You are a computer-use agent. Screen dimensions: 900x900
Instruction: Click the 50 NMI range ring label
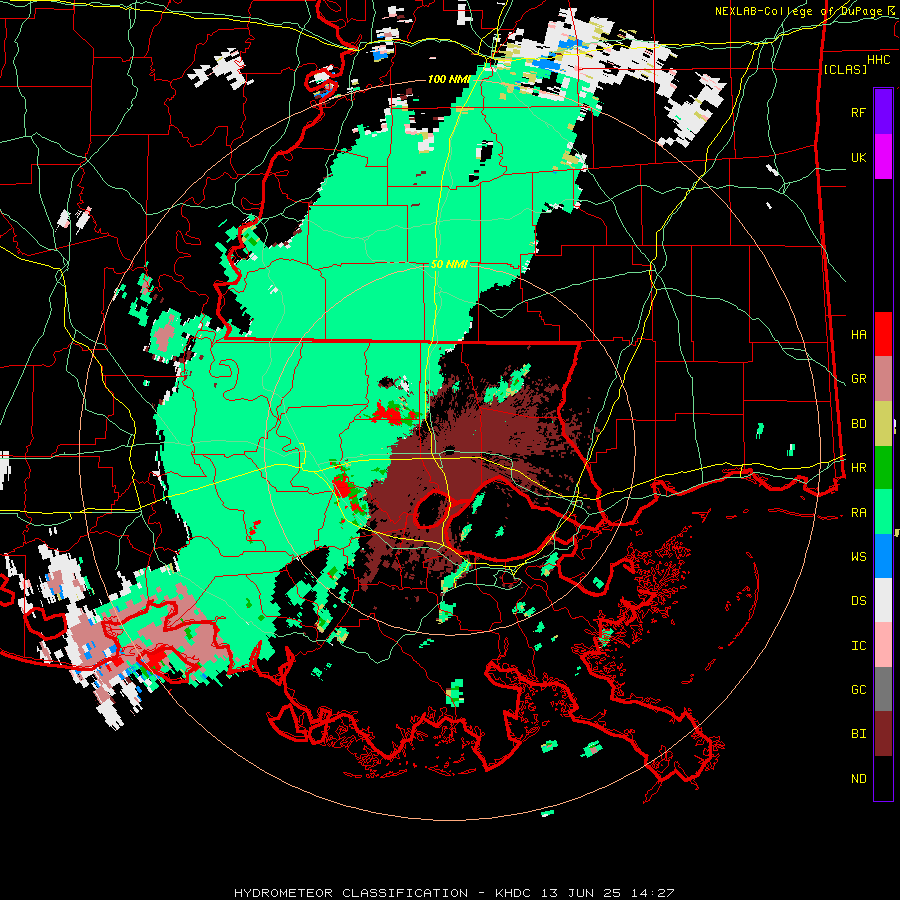click(449, 264)
